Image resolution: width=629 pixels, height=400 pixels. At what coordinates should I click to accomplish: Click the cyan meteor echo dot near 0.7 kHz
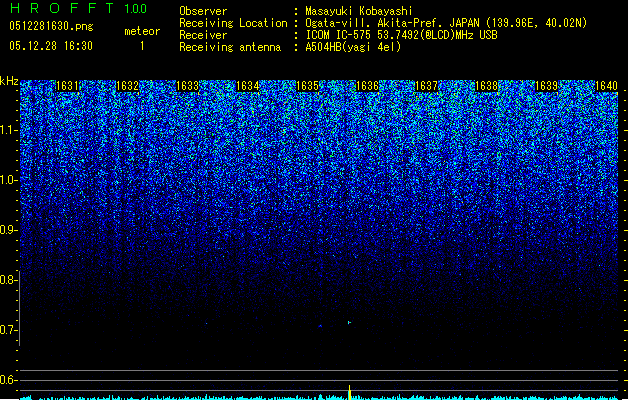(x=349, y=322)
